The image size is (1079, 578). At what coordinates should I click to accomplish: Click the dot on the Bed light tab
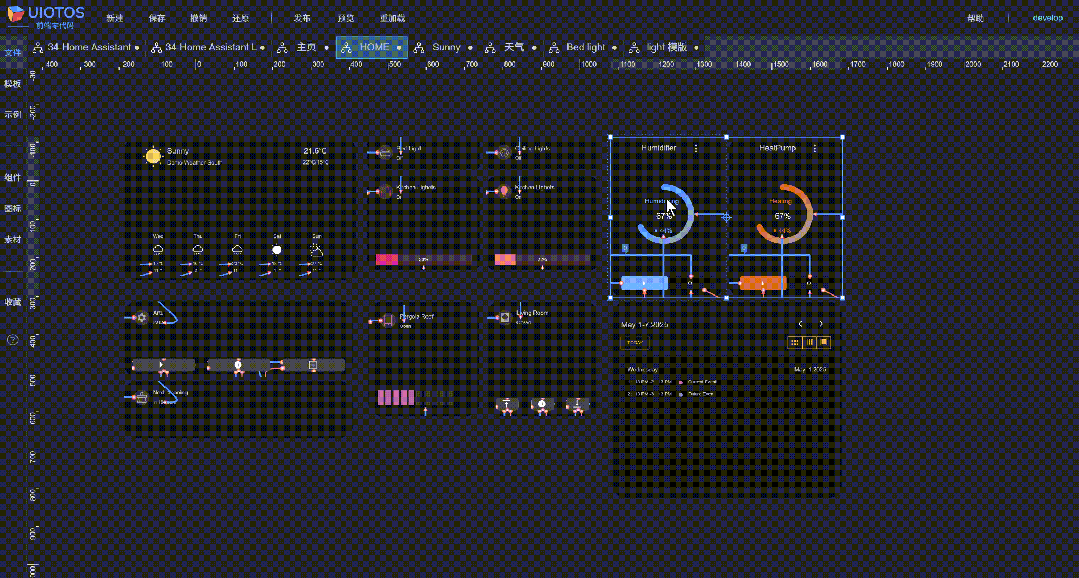pyautogui.click(x=615, y=48)
